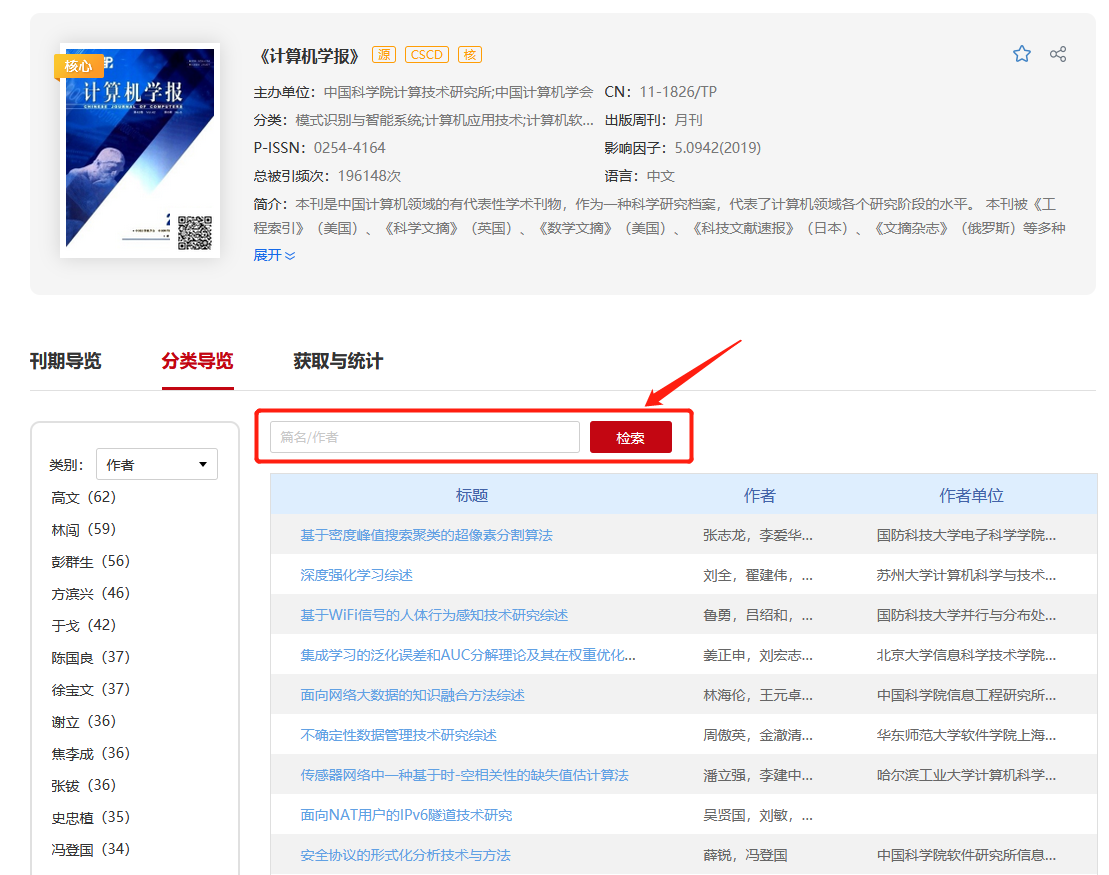Click affiliation 北京大学信息科学技术学院...
The image size is (1109, 875).
(x=966, y=655)
